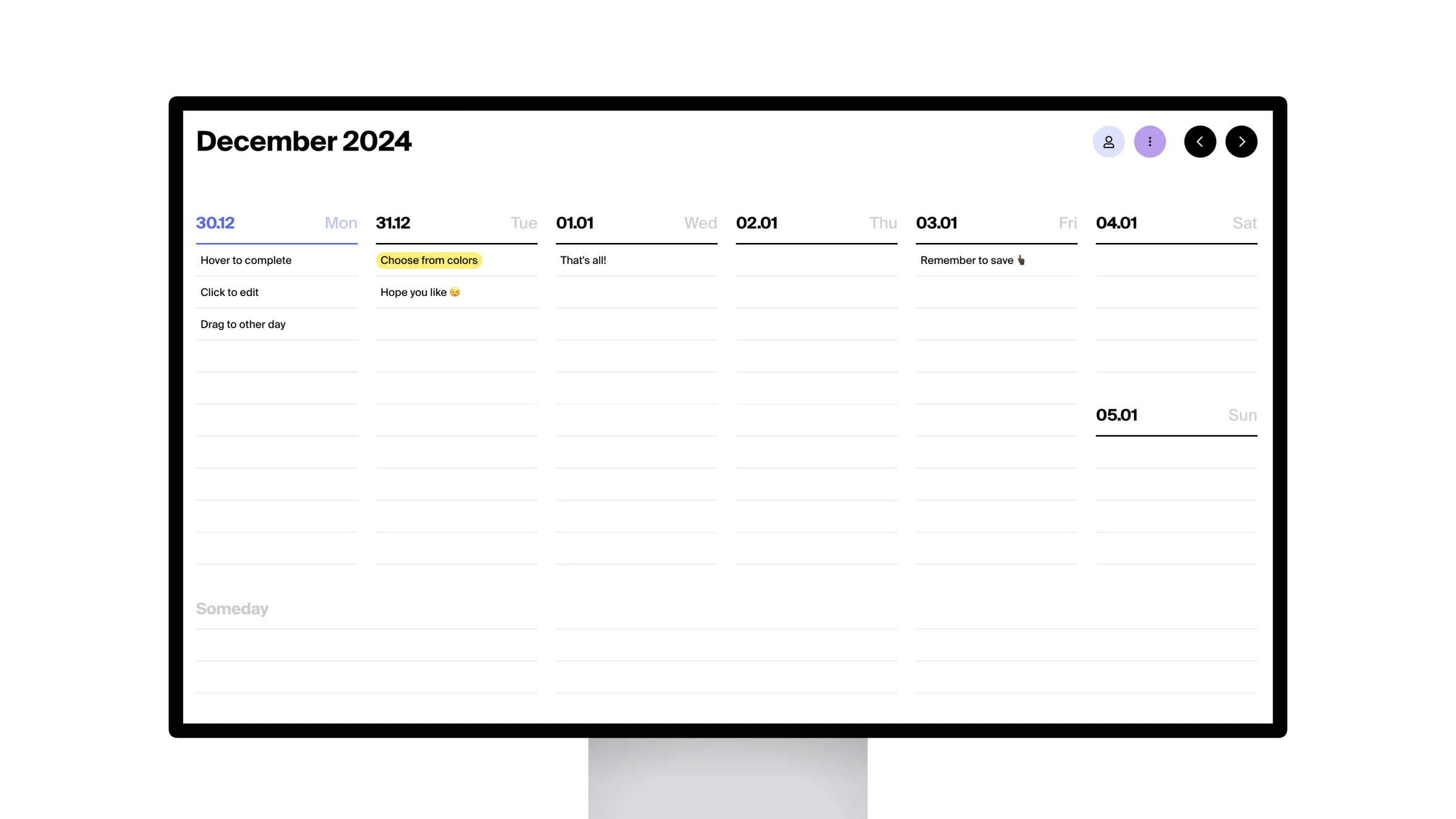
Task: Click on 'Hope you like' task entry
Action: click(x=420, y=292)
